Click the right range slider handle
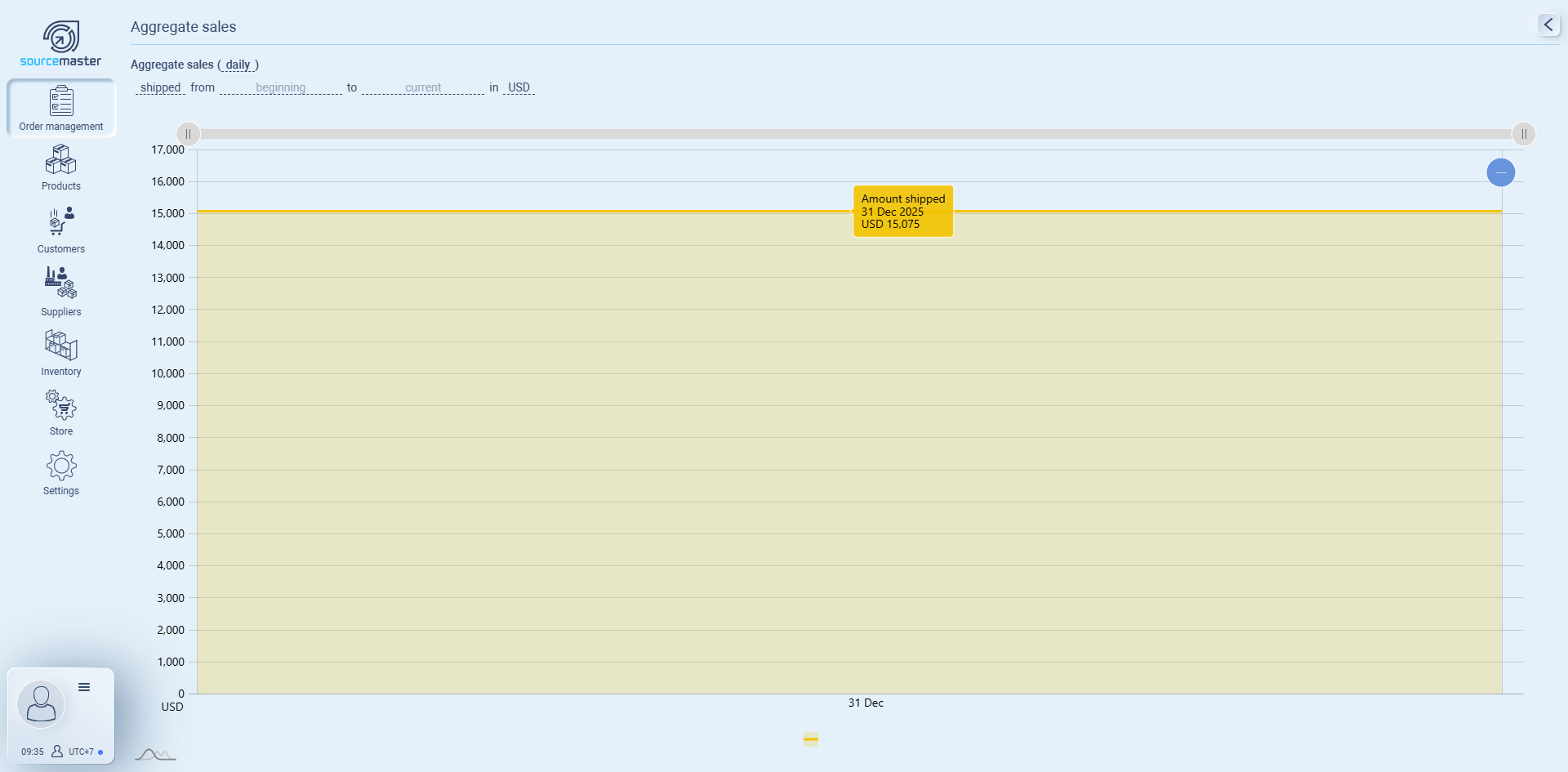1568x772 pixels. pos(1524,134)
